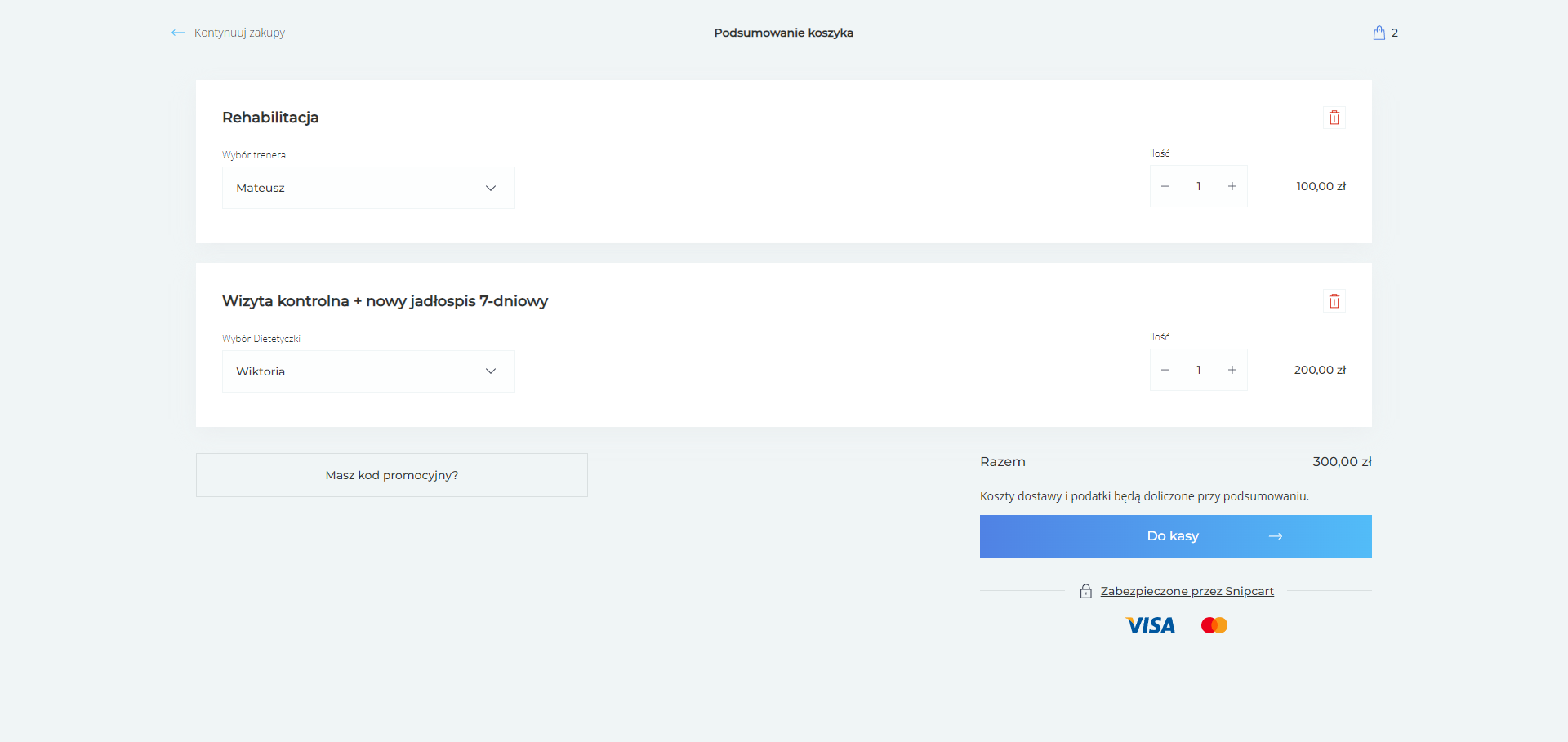The image size is (1568, 742).
Task: Open the Masz kod promocyjny section
Action: (x=392, y=474)
